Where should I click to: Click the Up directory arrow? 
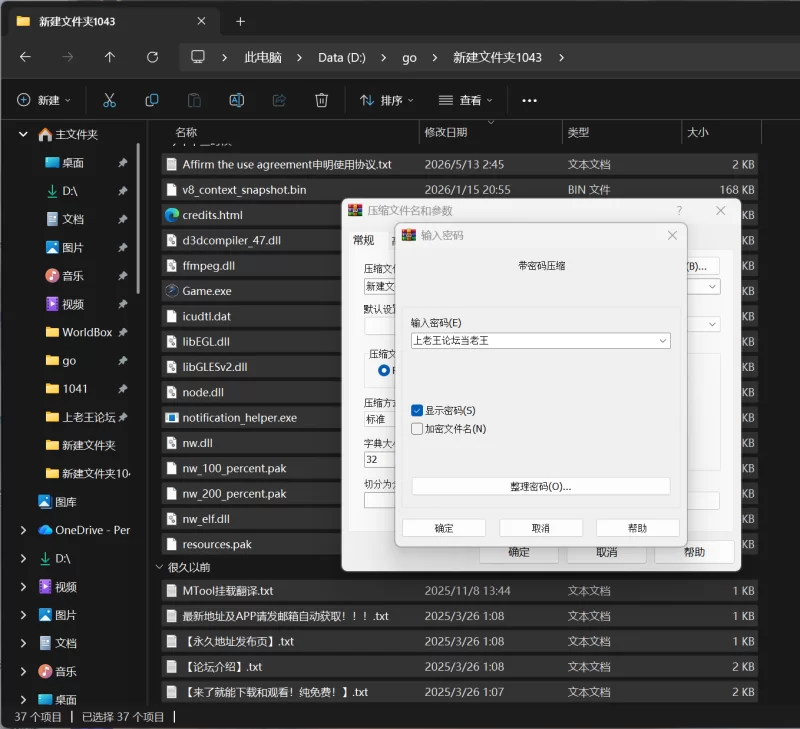click(x=110, y=57)
